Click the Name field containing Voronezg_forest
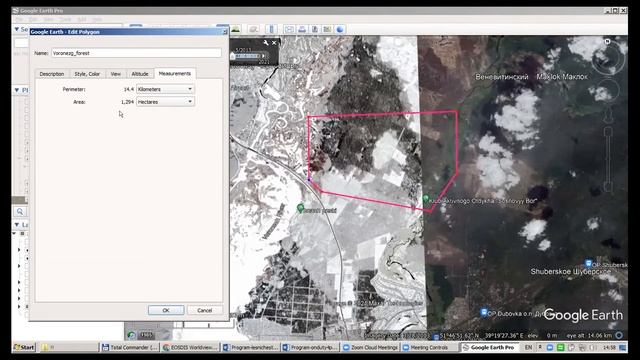Screen dimensions: 640x360 (x=136, y=53)
